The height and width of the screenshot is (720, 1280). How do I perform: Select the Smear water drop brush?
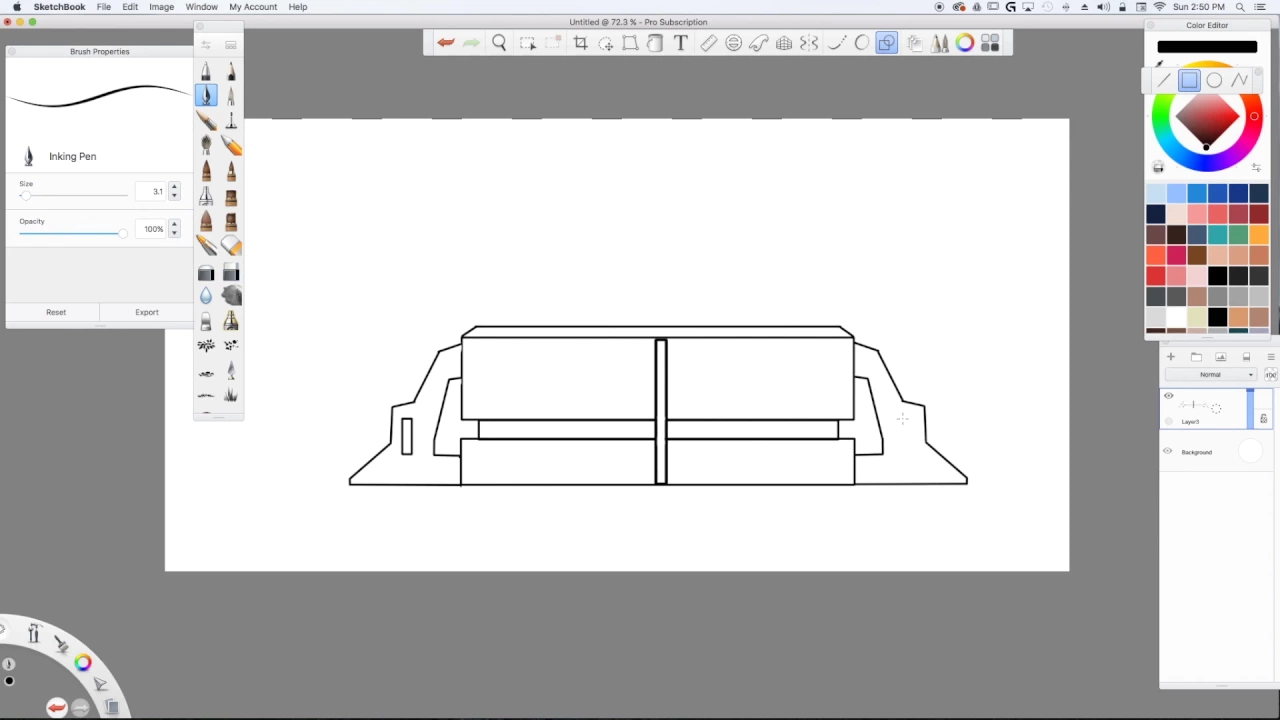(206, 296)
